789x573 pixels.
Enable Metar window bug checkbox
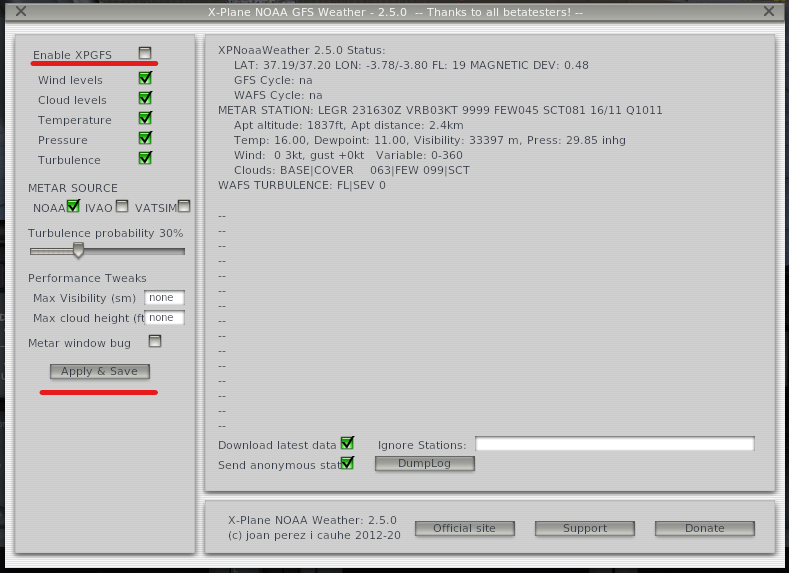coord(155,341)
